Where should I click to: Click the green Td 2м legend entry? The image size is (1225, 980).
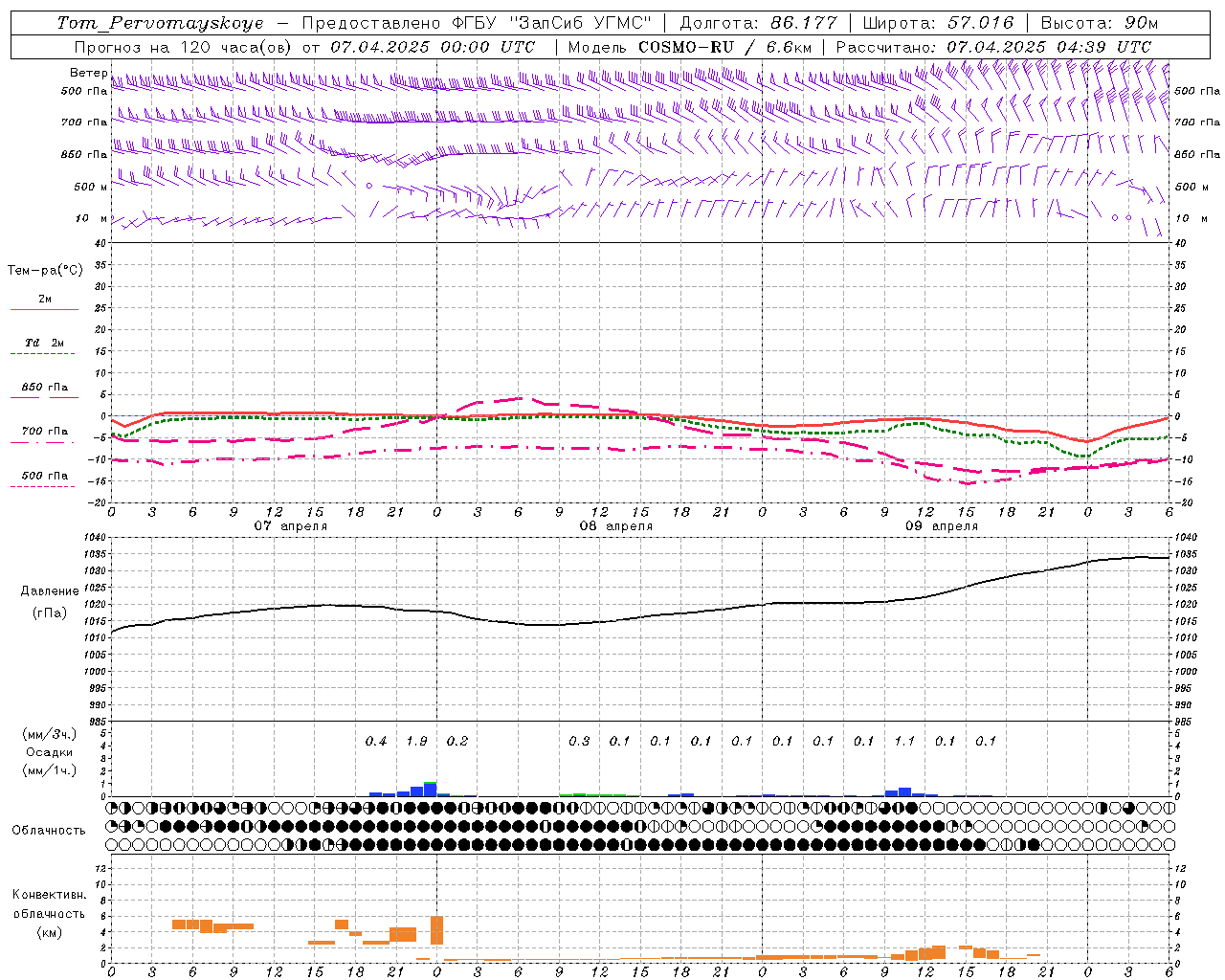(x=44, y=347)
